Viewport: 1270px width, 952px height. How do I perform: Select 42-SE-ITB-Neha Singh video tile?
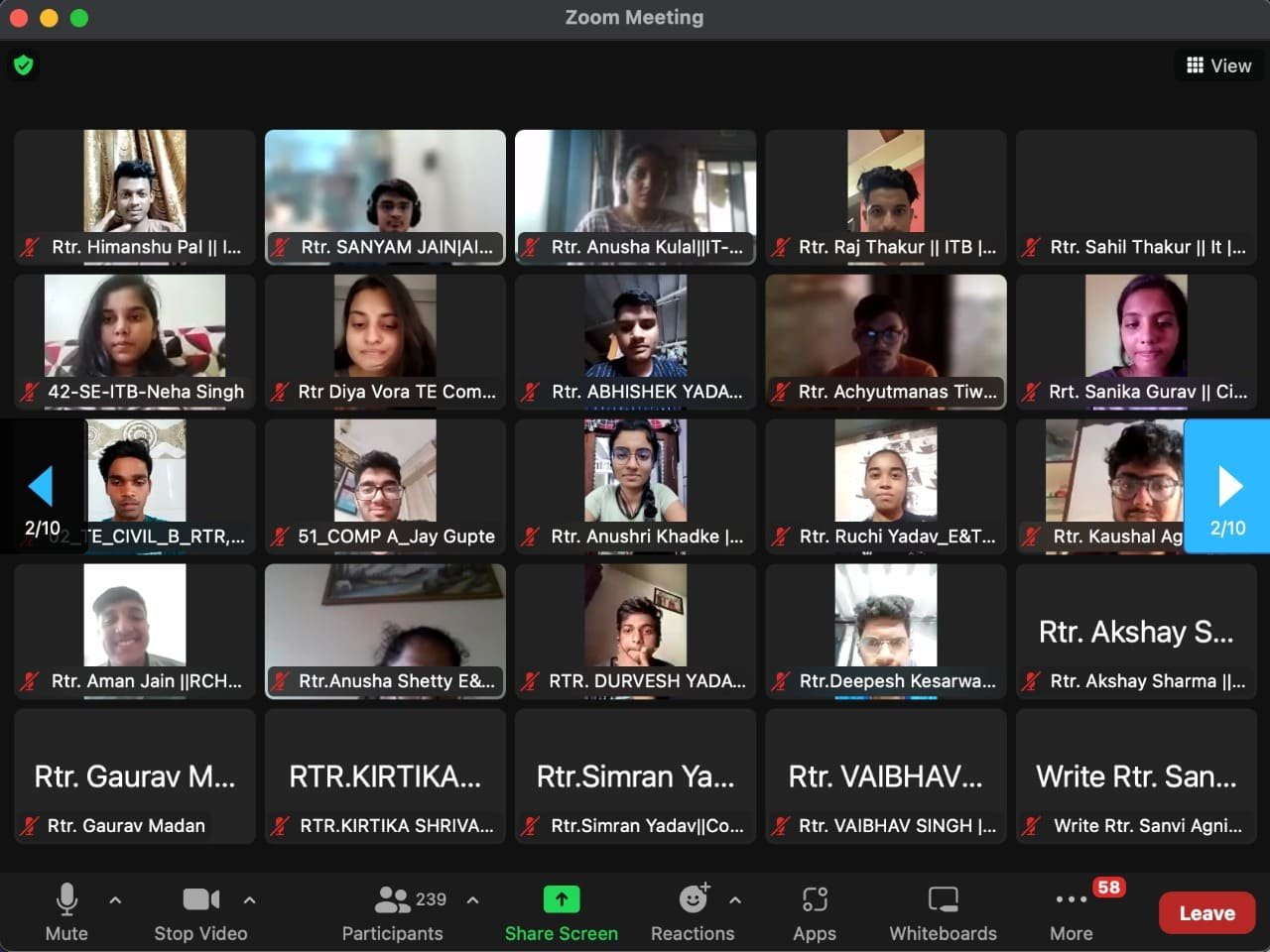point(135,342)
